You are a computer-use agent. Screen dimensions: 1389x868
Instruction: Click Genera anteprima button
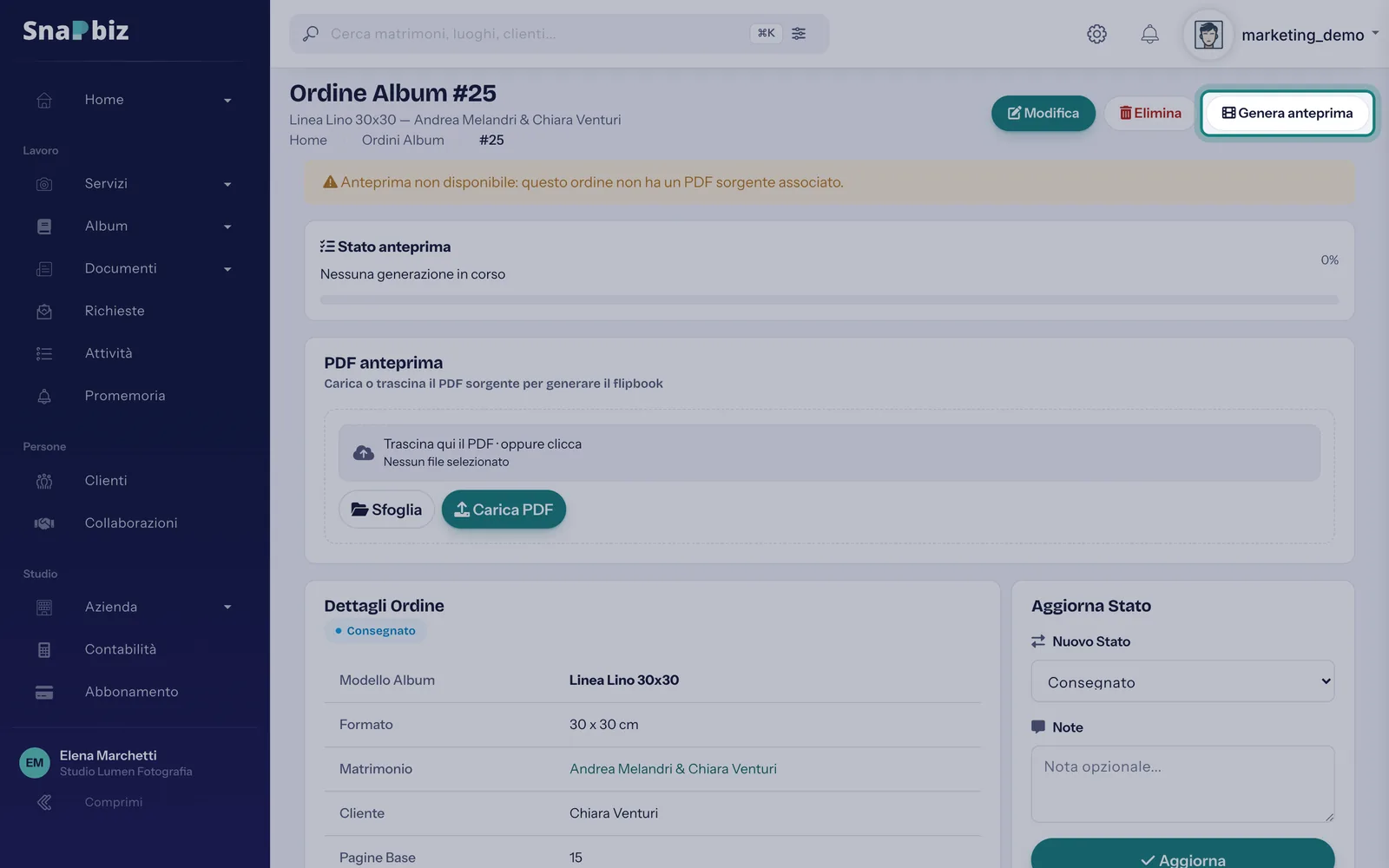[1287, 113]
